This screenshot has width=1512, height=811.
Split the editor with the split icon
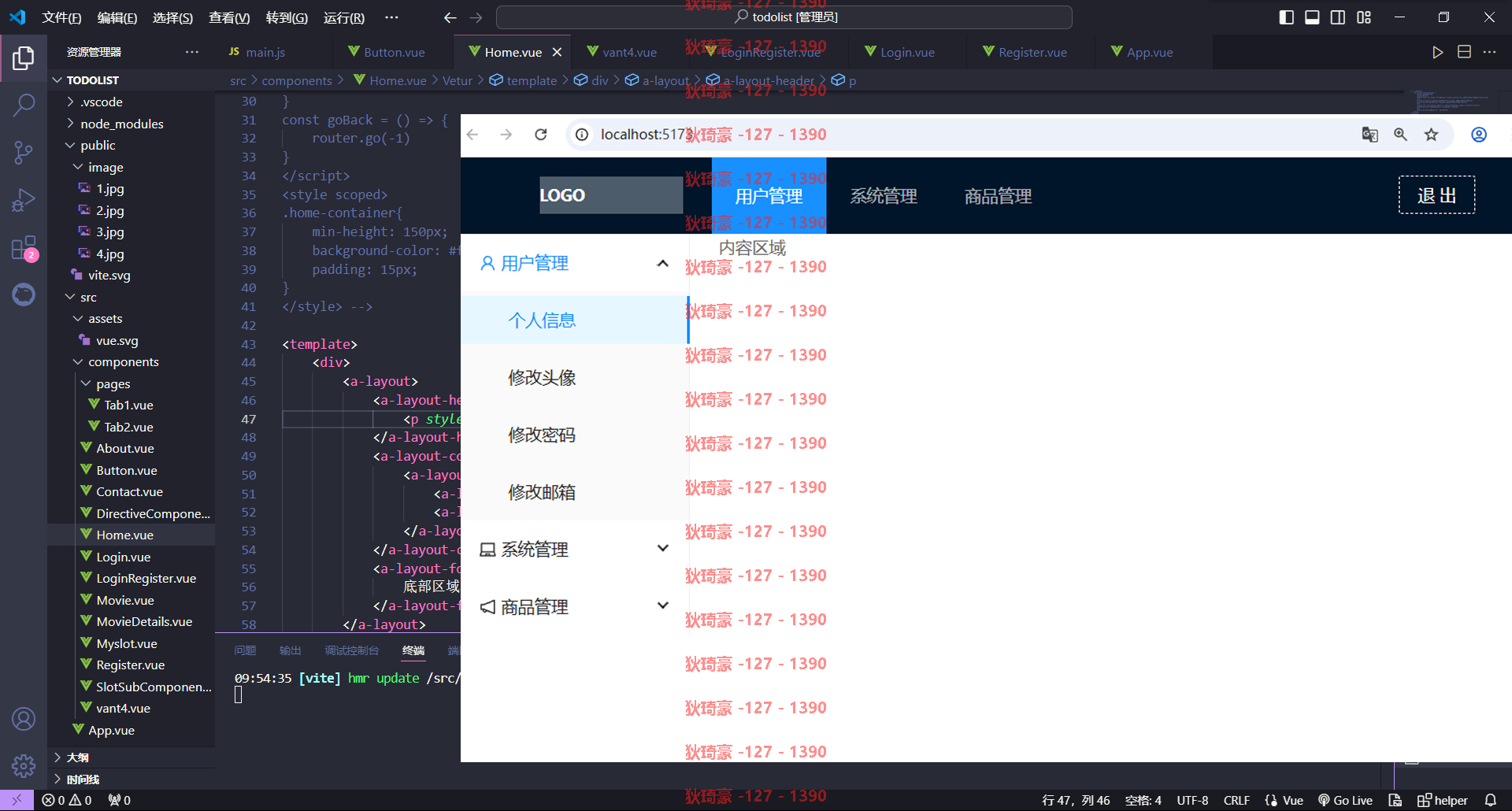pyautogui.click(x=1464, y=52)
